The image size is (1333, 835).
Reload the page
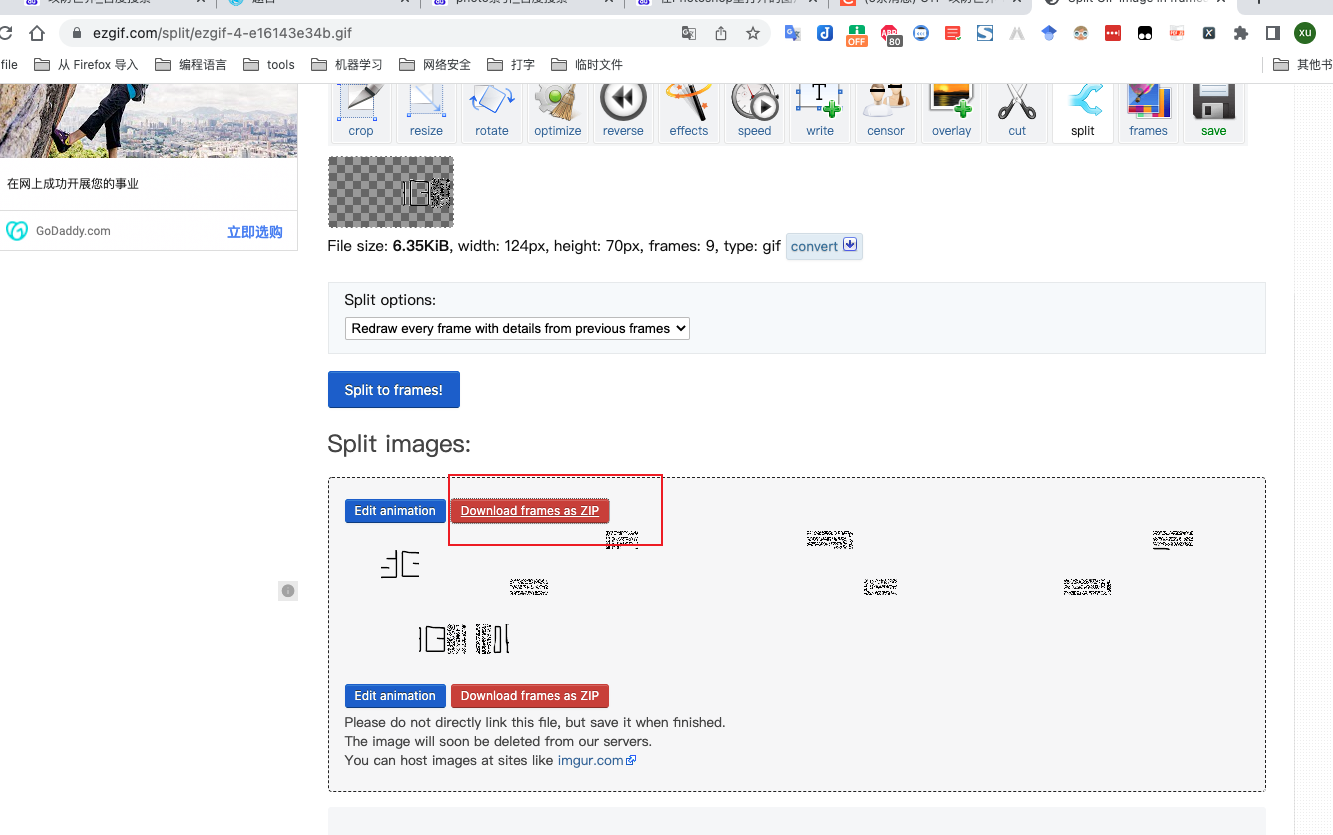coord(4,33)
